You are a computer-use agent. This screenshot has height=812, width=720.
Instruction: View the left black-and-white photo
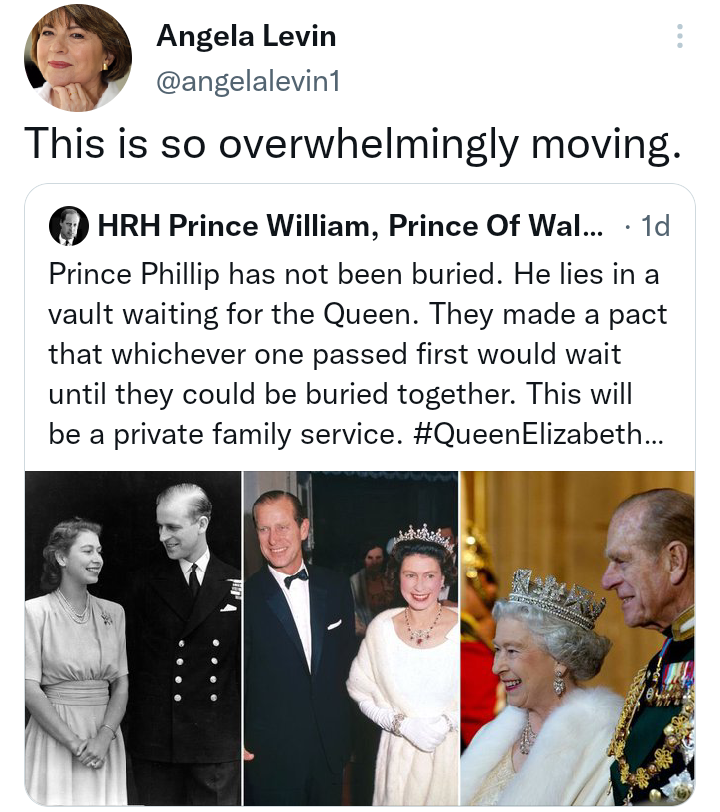134,638
